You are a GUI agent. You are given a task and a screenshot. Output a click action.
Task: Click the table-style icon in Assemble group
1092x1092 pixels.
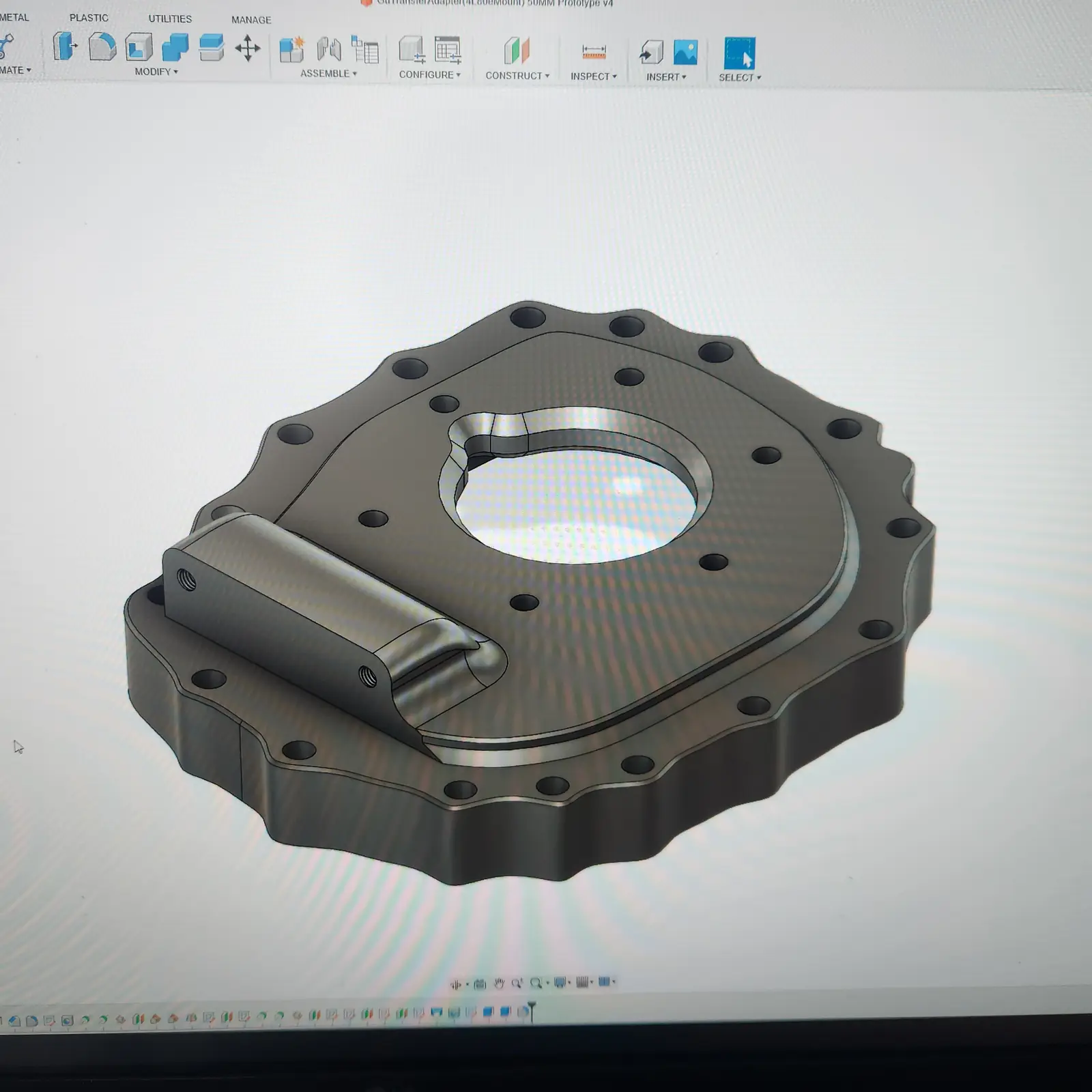coord(365,49)
